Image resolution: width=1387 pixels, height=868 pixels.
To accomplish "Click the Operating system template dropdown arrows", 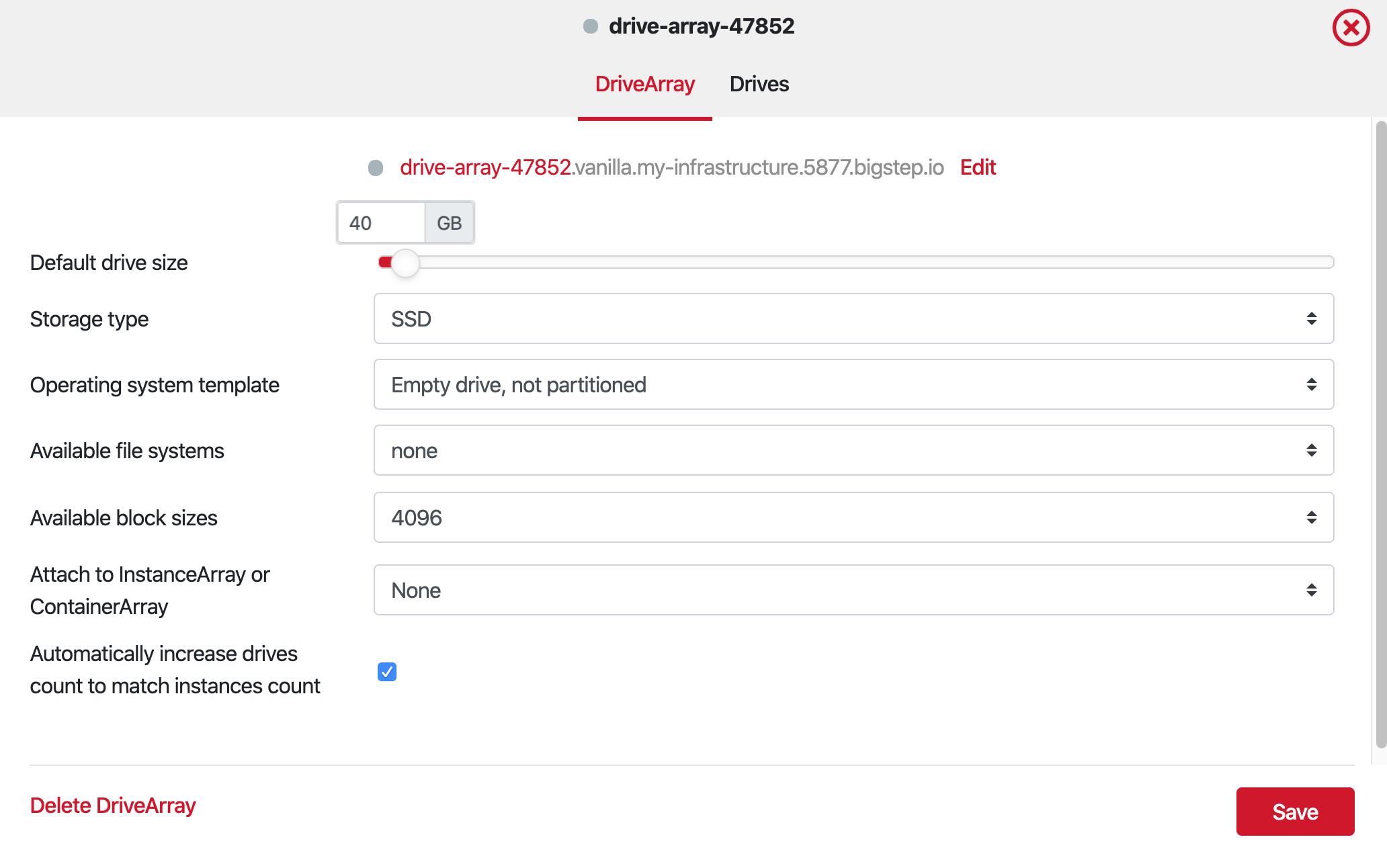I will [x=1311, y=384].
